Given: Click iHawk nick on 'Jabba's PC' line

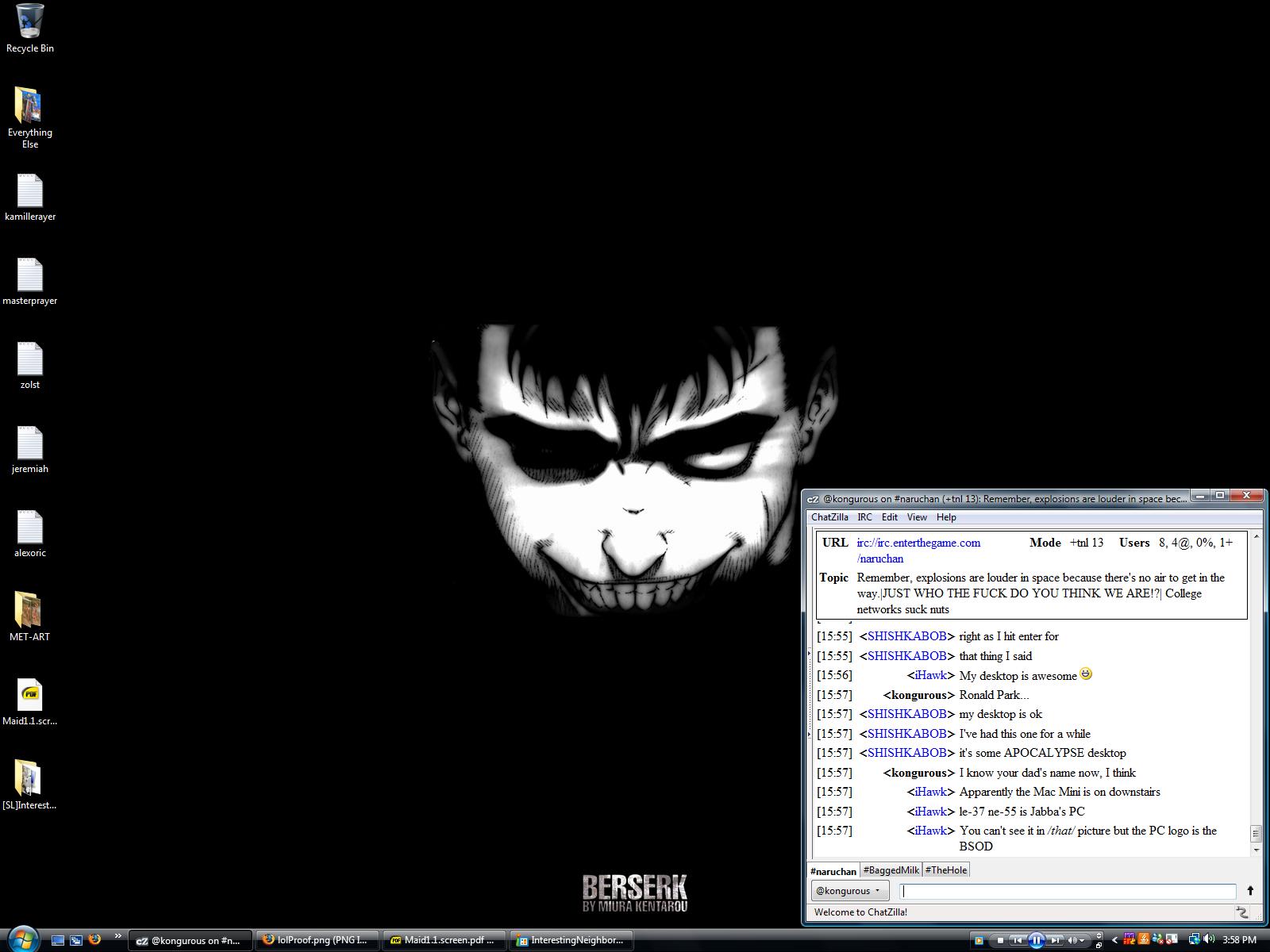Looking at the screenshot, I should pyautogui.click(x=930, y=812).
